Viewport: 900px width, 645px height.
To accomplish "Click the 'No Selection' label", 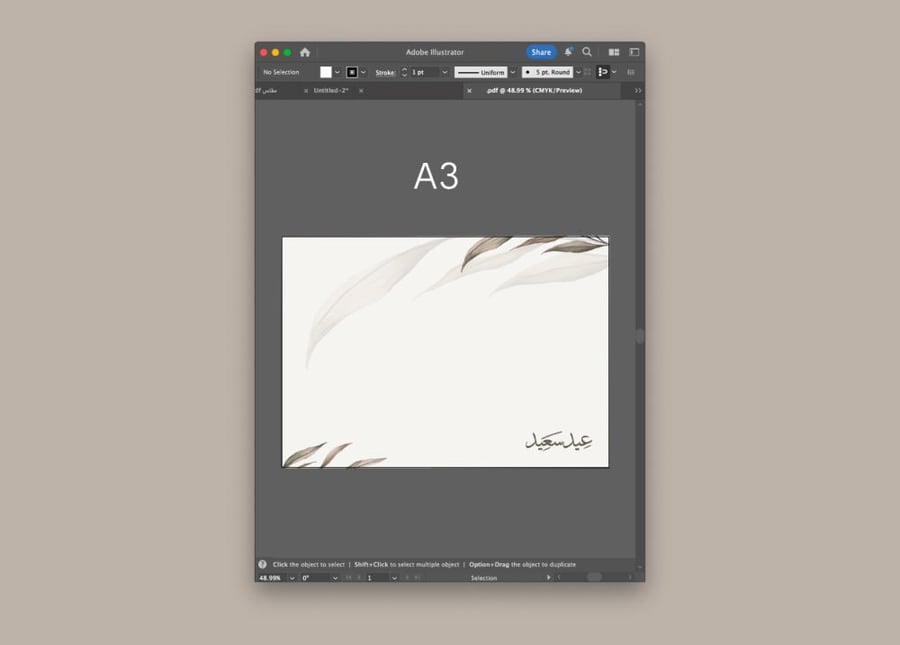I will 281,72.
